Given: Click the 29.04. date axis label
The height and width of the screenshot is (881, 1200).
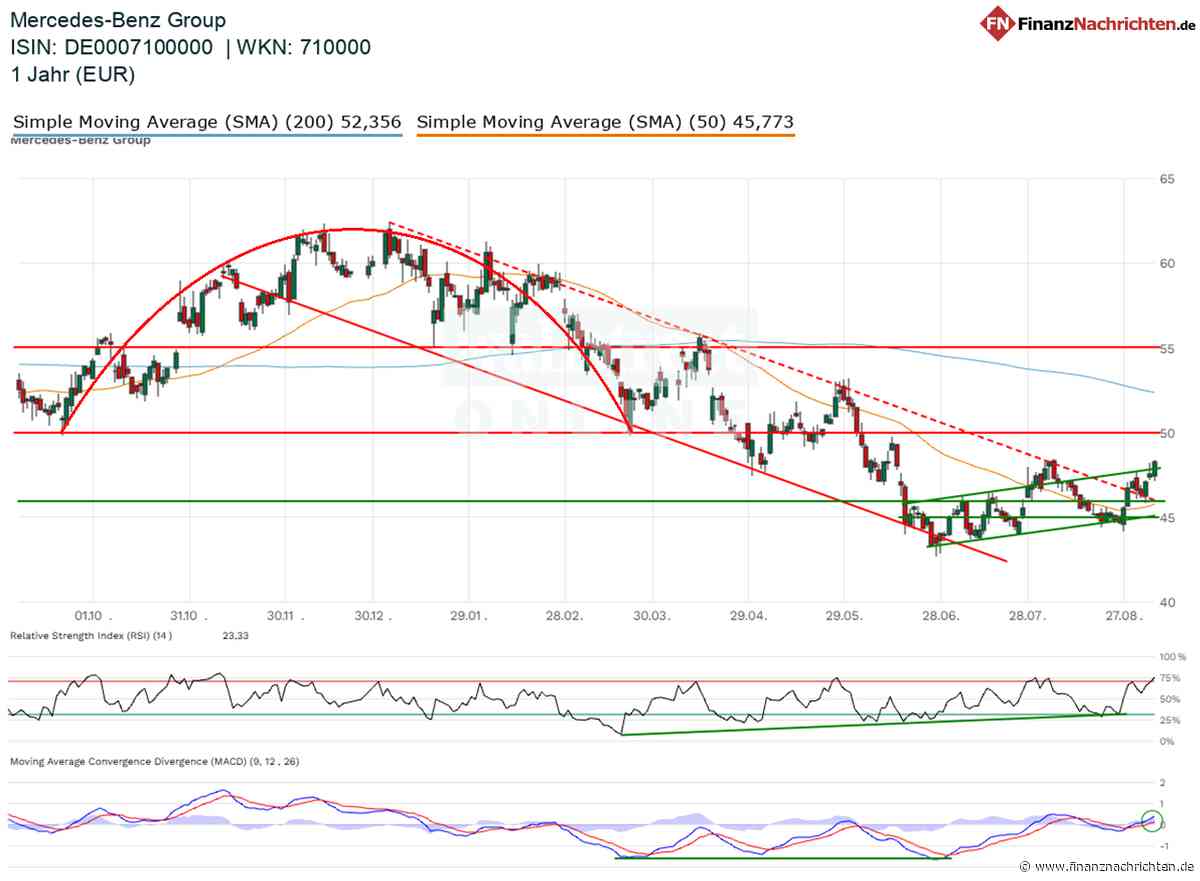Looking at the screenshot, I should click(x=749, y=616).
